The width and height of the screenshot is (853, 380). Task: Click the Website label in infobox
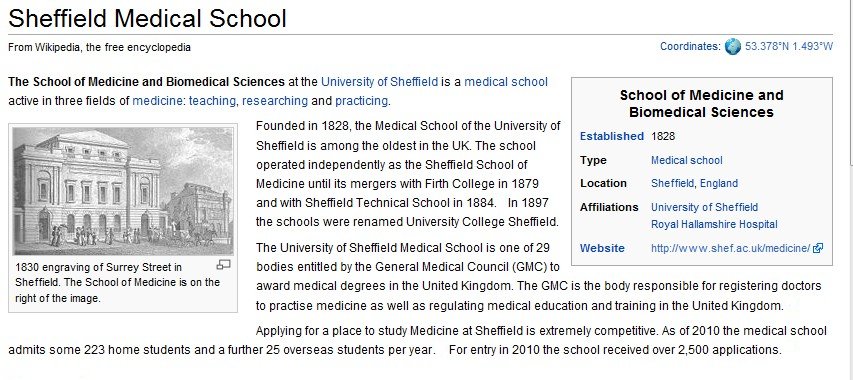[602, 248]
